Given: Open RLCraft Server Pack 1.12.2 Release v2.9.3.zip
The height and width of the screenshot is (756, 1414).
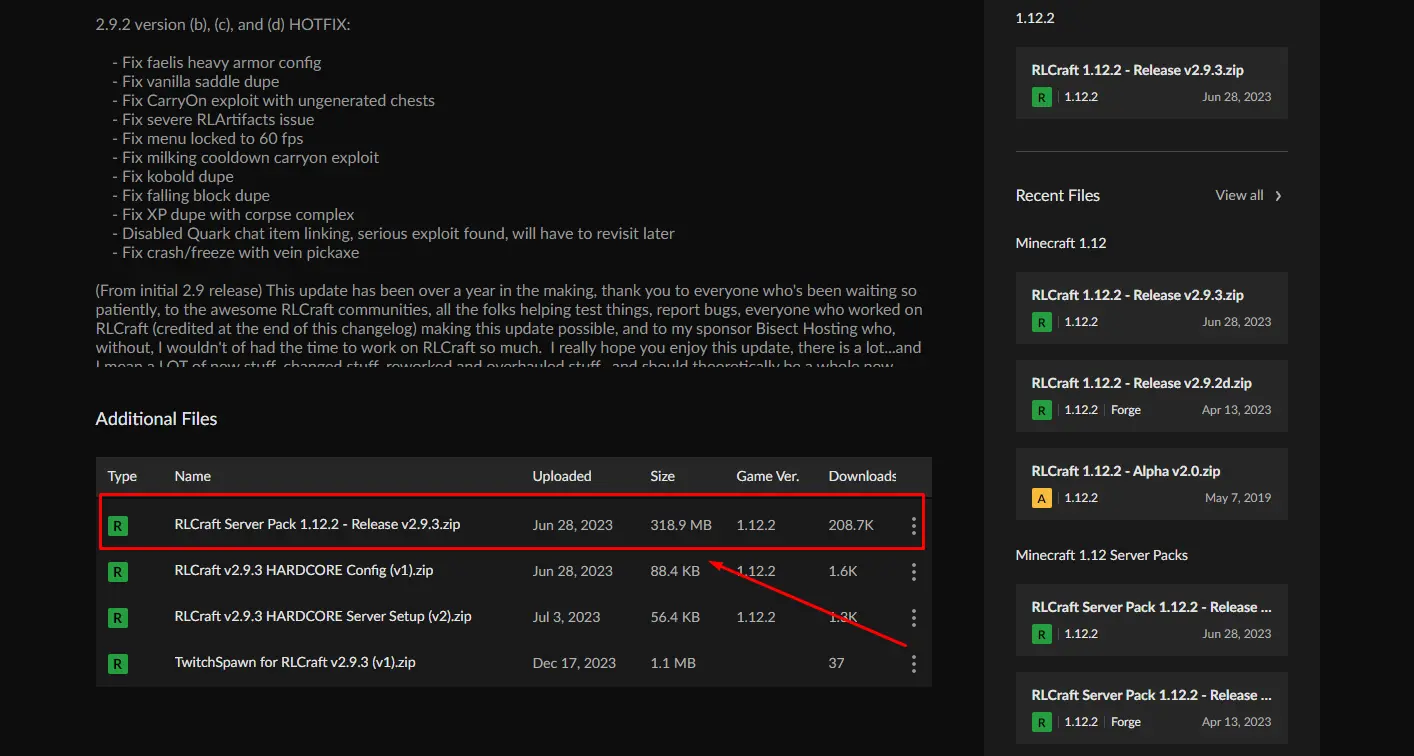Looking at the screenshot, I should [317, 525].
